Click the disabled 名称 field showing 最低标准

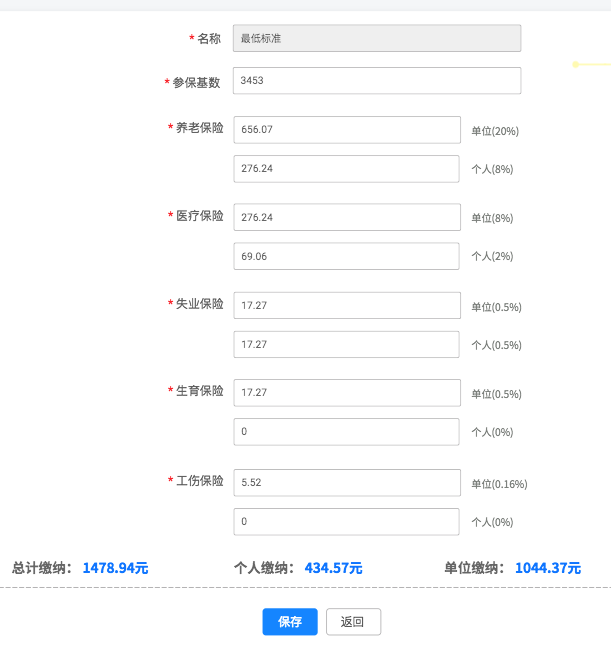(376, 38)
